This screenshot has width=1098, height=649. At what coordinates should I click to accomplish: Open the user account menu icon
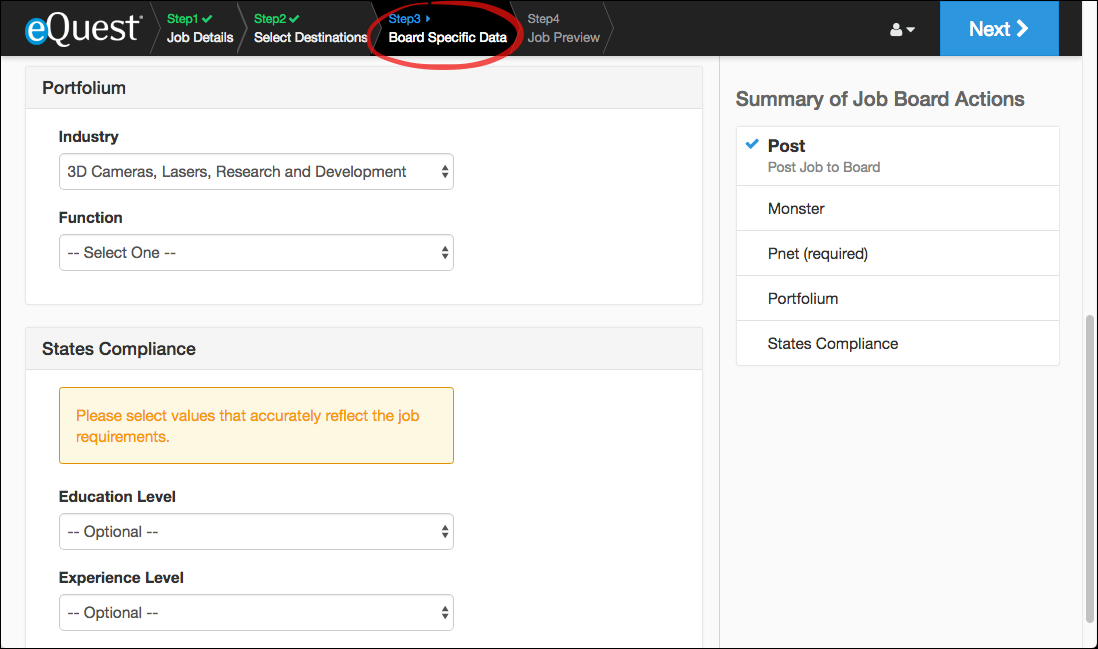click(x=902, y=30)
